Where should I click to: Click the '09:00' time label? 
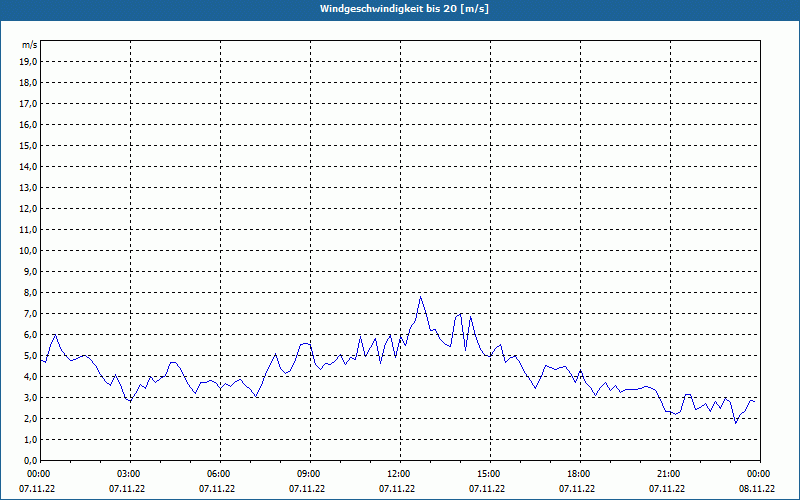pos(310,474)
